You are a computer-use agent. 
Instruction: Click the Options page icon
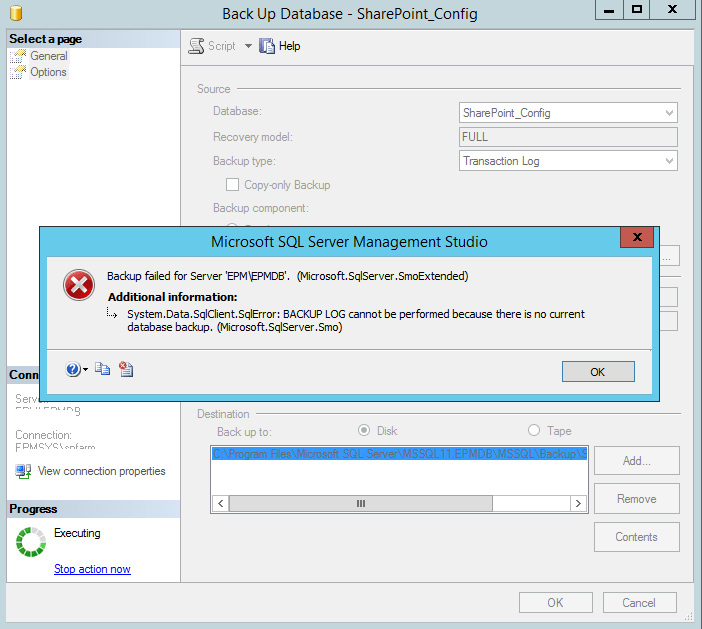point(18,72)
